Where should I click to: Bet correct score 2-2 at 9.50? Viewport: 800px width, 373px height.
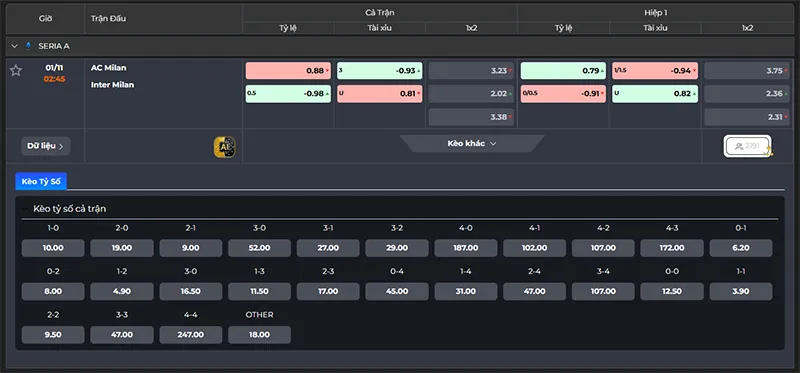tap(53, 335)
